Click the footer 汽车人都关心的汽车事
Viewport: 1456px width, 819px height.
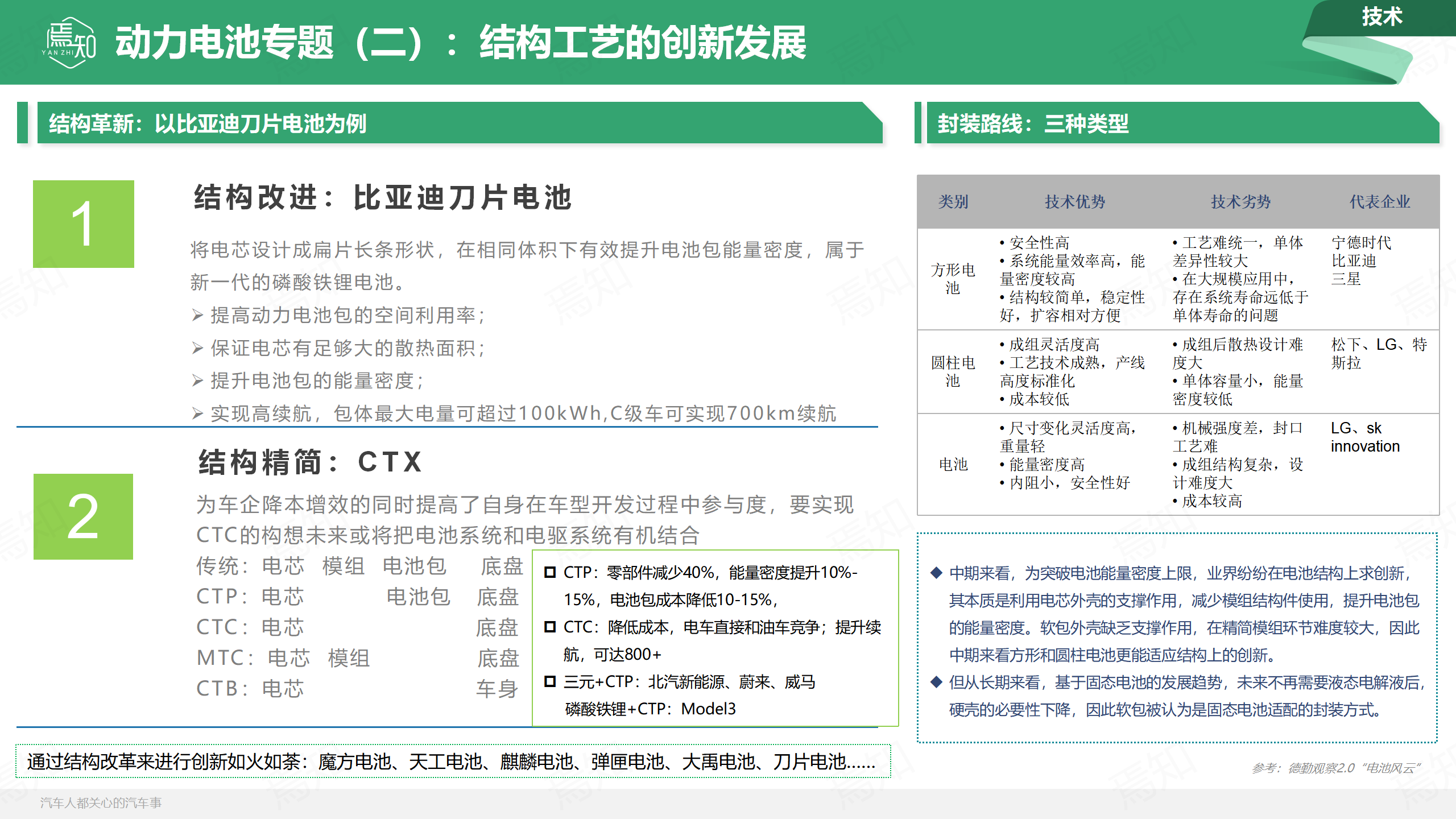coord(101,803)
